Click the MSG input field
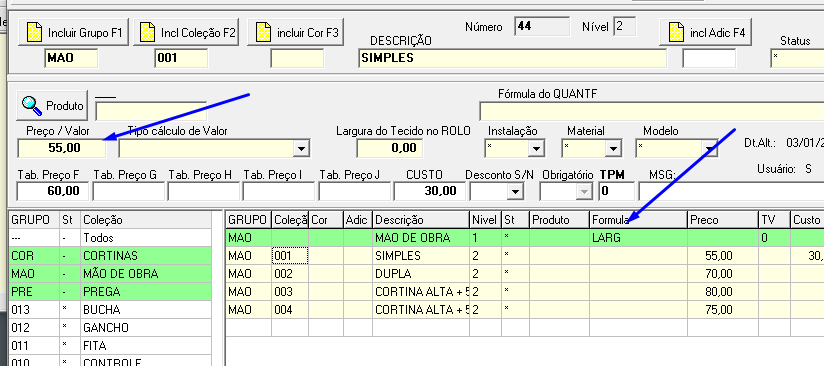Image resolution: width=824 pixels, height=366 pixels. tap(731, 191)
